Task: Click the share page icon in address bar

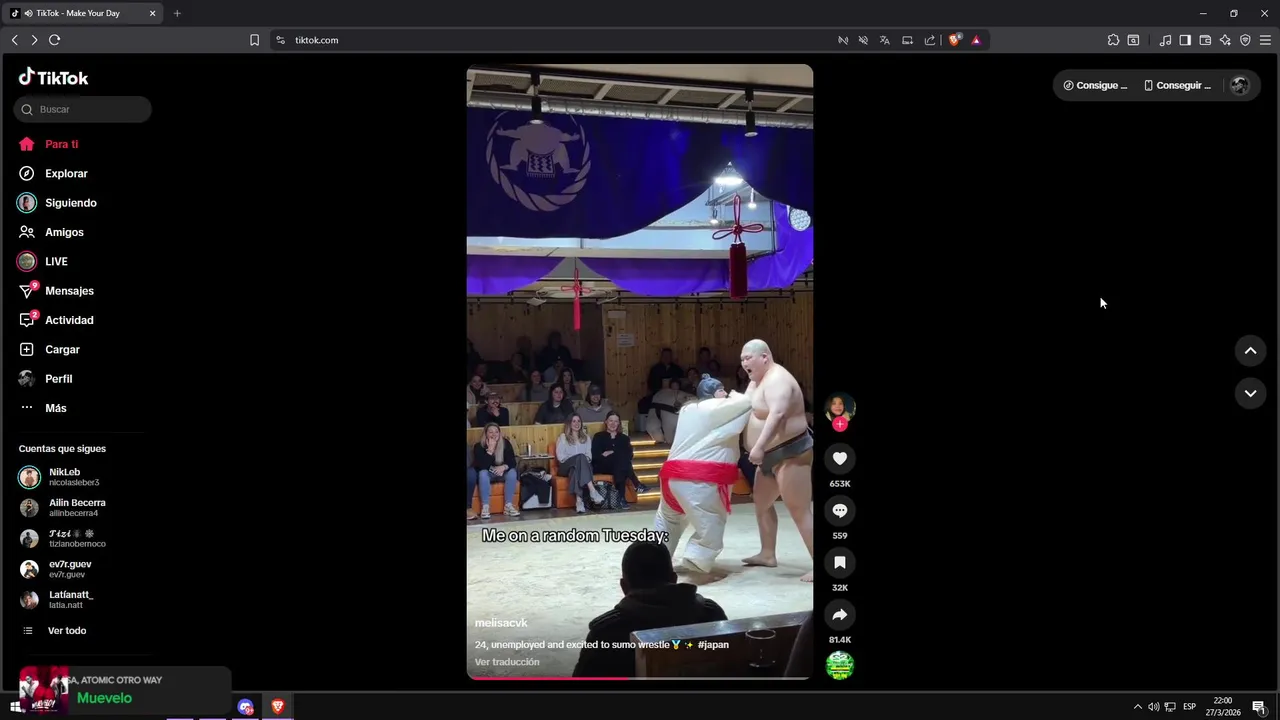Action: click(x=930, y=40)
